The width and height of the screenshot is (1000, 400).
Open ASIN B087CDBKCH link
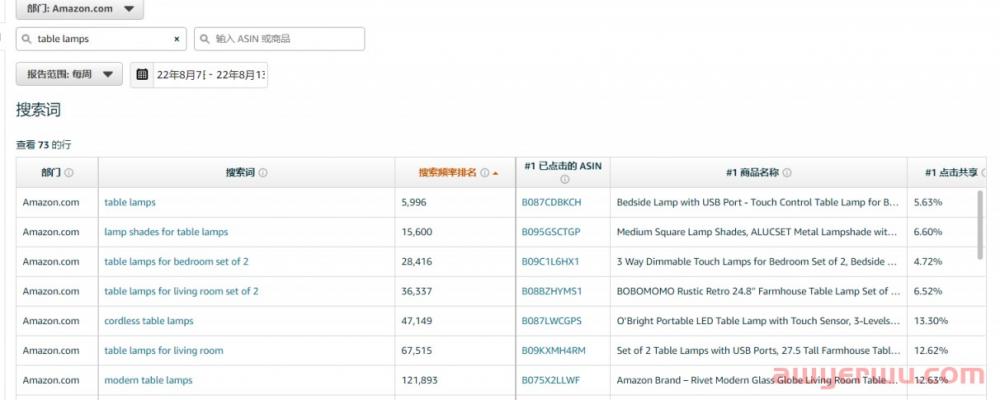pos(551,202)
